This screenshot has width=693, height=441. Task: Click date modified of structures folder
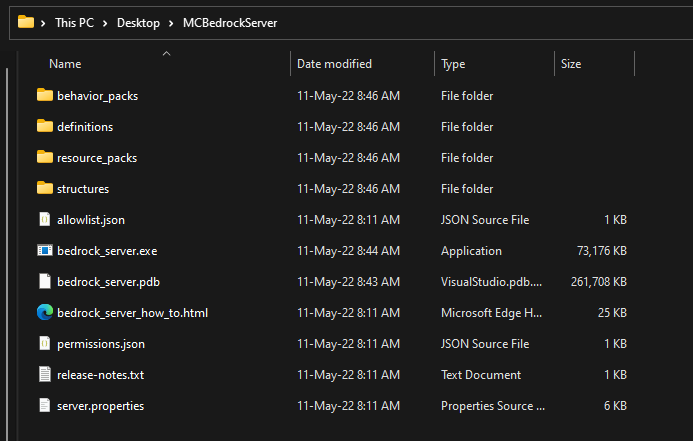348,189
